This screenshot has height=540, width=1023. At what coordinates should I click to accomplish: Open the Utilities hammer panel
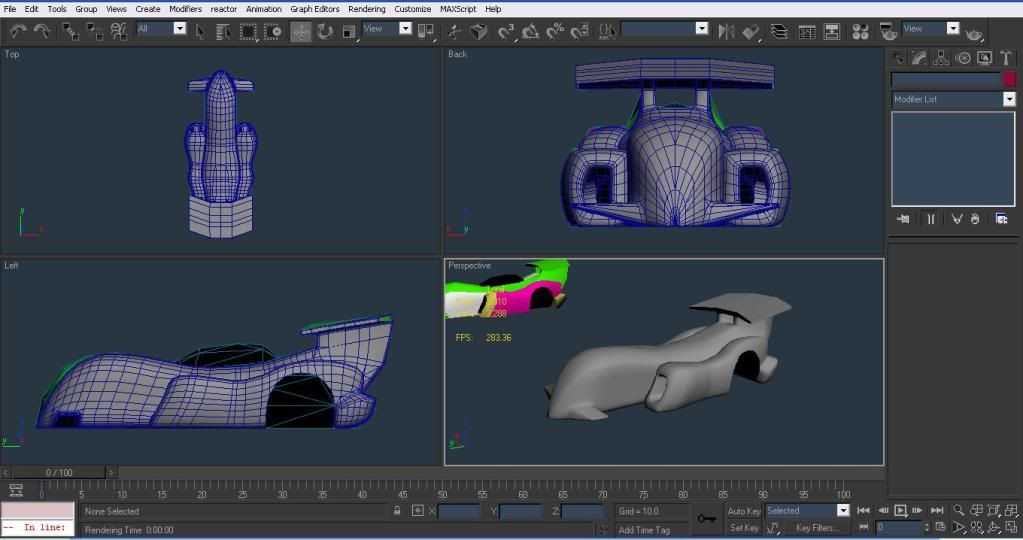pyautogui.click(x=1006, y=58)
